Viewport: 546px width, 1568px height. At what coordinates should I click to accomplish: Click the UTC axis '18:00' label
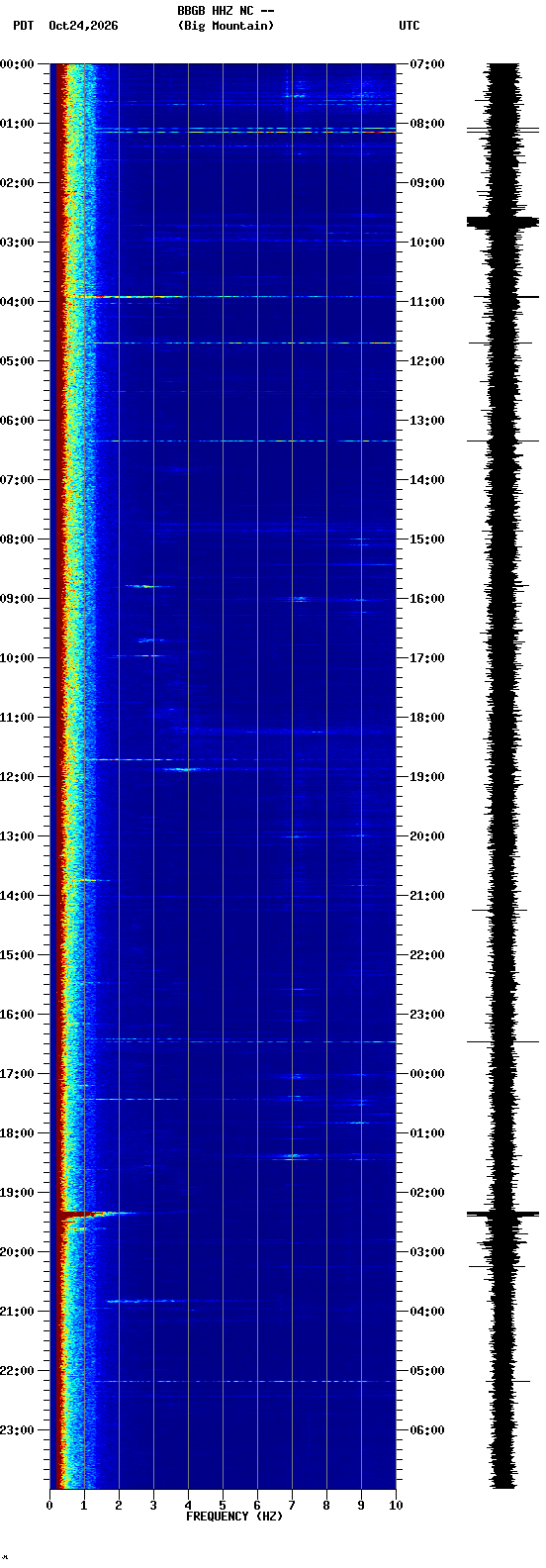(427, 718)
